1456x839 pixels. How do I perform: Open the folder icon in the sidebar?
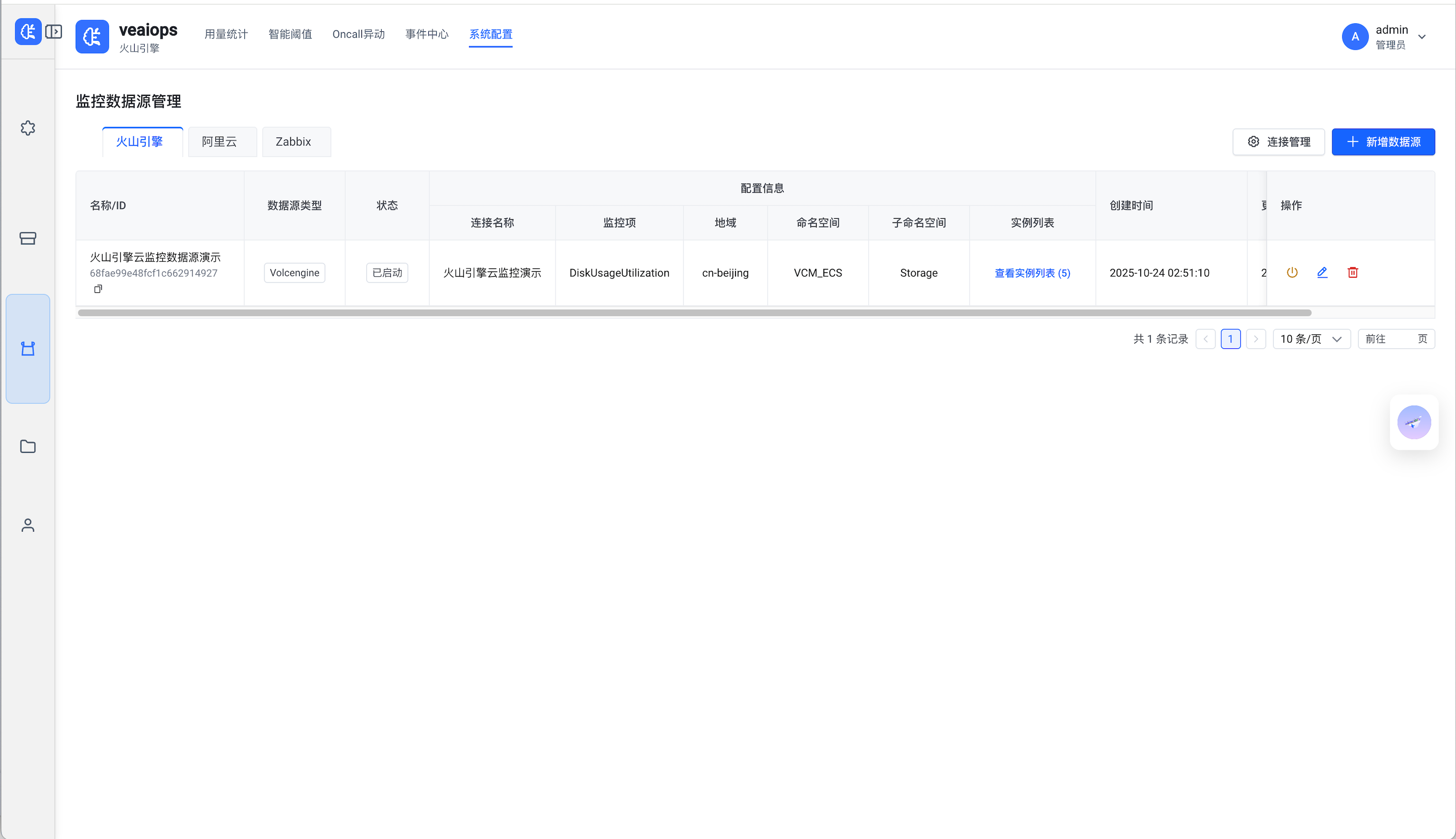(x=28, y=446)
